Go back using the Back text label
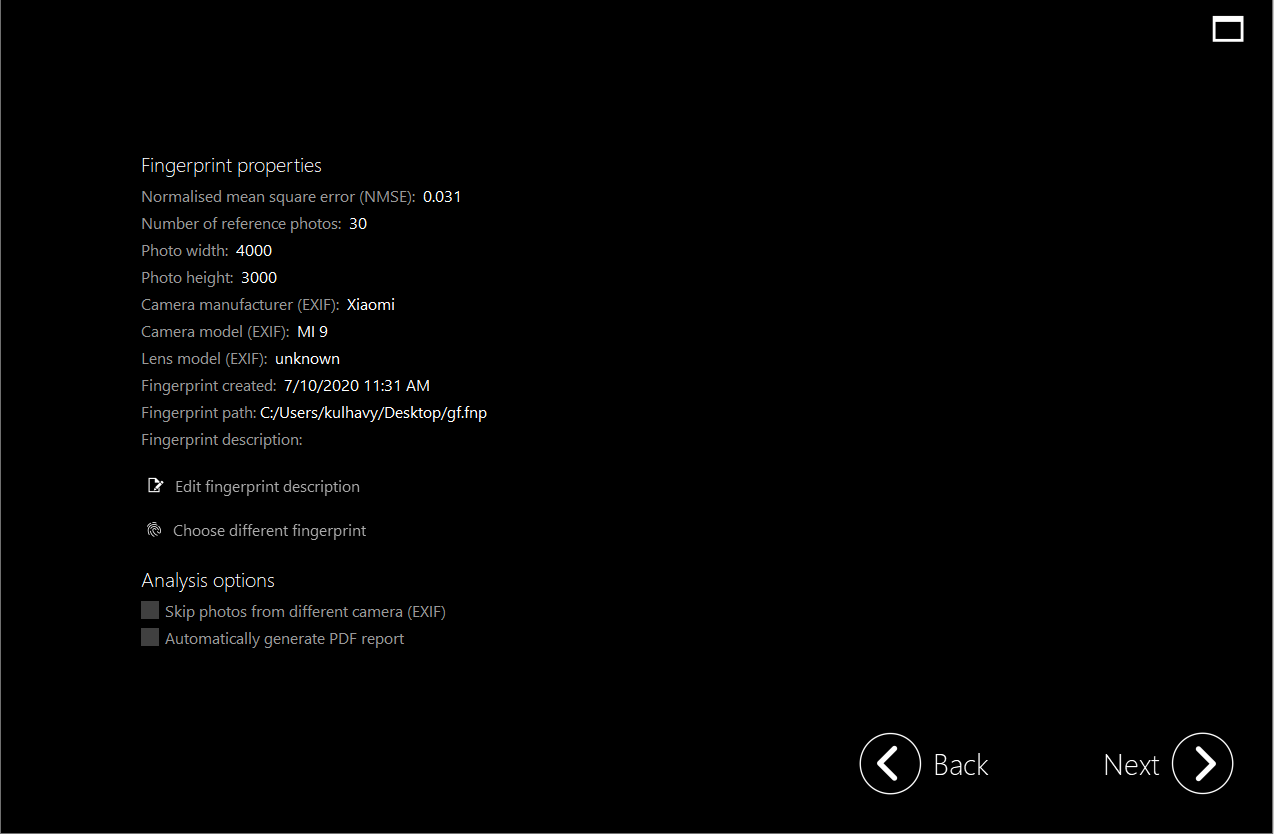Image resolution: width=1274 pixels, height=834 pixels. 960,765
